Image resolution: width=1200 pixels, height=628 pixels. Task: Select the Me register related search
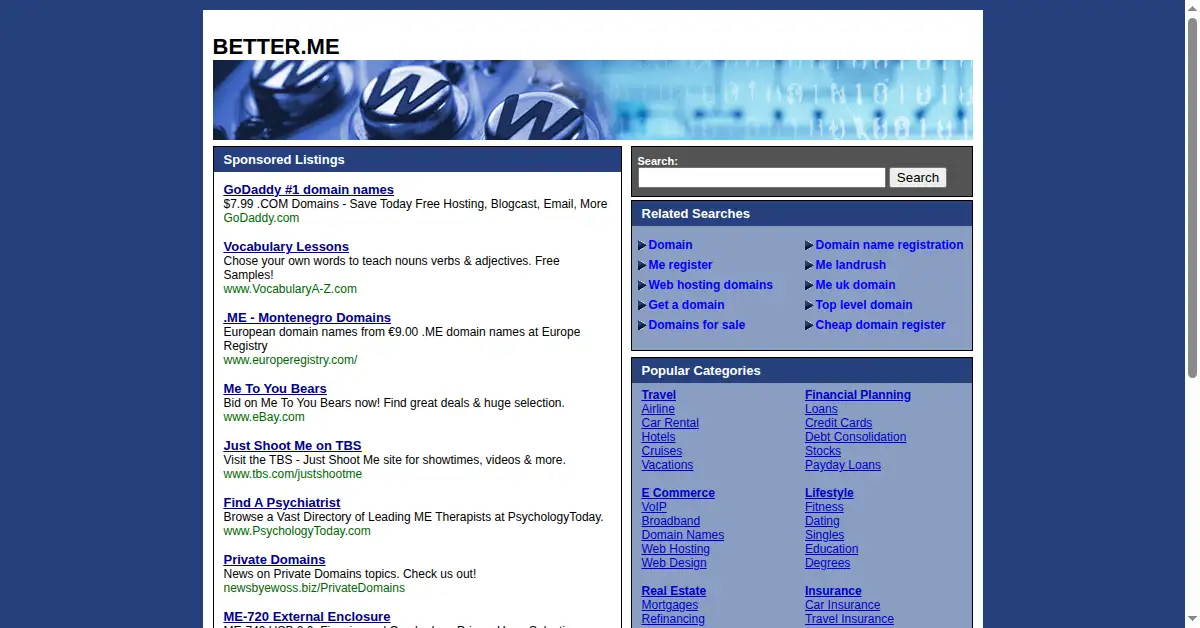[680, 265]
